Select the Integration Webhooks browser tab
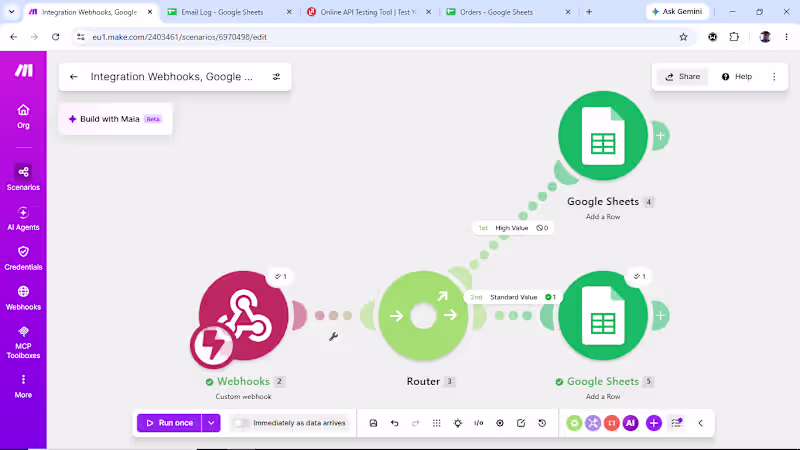 [90, 12]
